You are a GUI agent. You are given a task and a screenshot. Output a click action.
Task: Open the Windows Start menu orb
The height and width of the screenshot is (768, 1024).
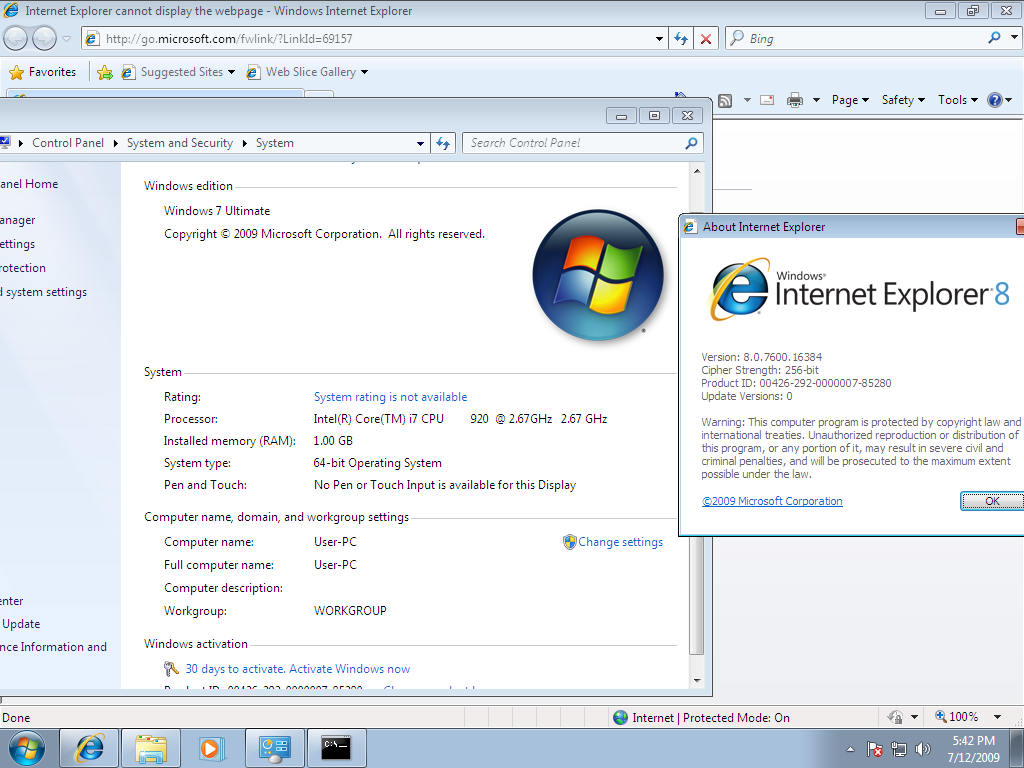click(27, 748)
